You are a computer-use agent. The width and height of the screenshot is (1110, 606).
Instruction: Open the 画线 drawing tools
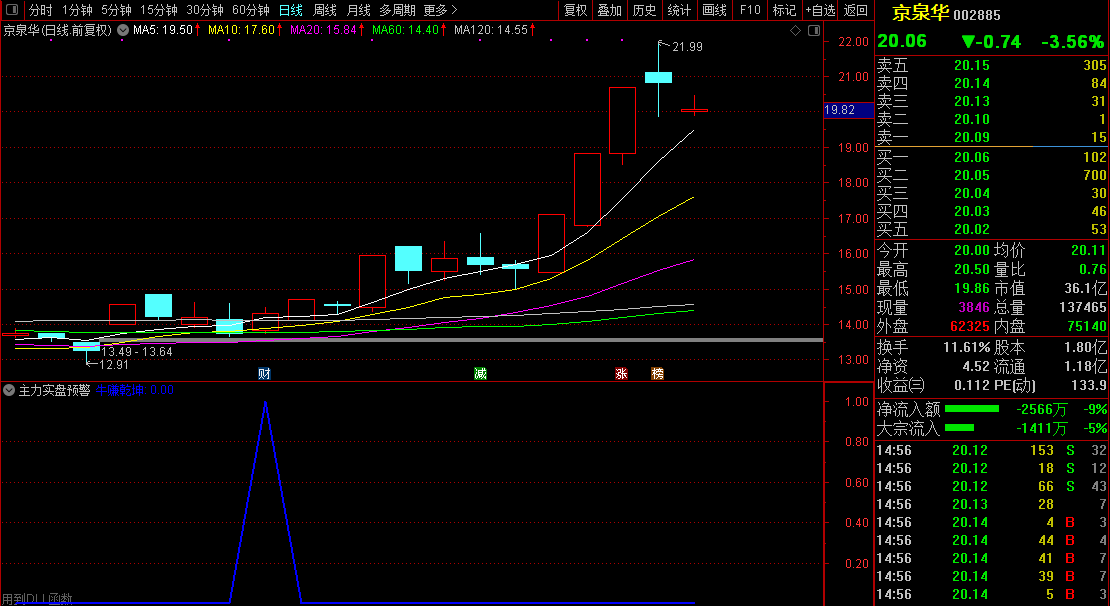pyautogui.click(x=714, y=10)
